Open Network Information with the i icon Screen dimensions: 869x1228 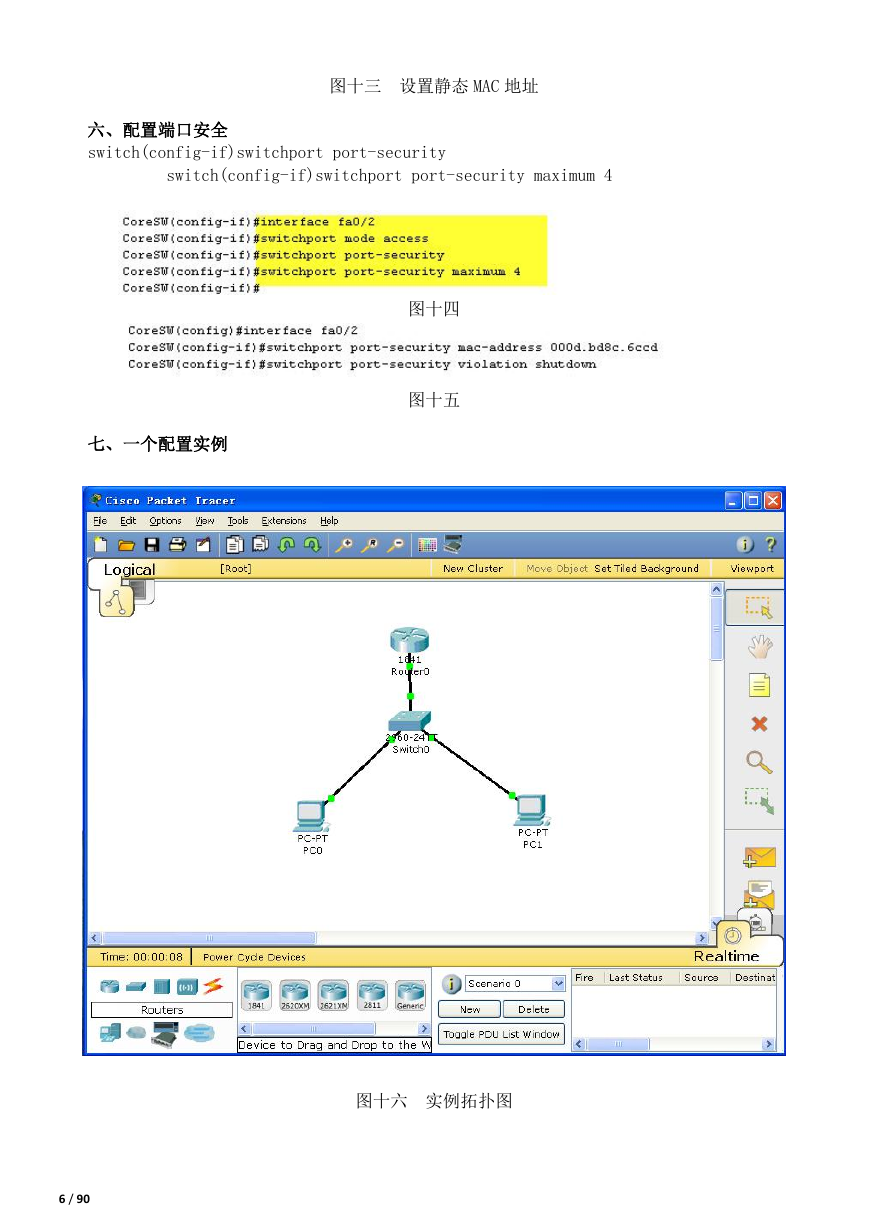tap(745, 545)
